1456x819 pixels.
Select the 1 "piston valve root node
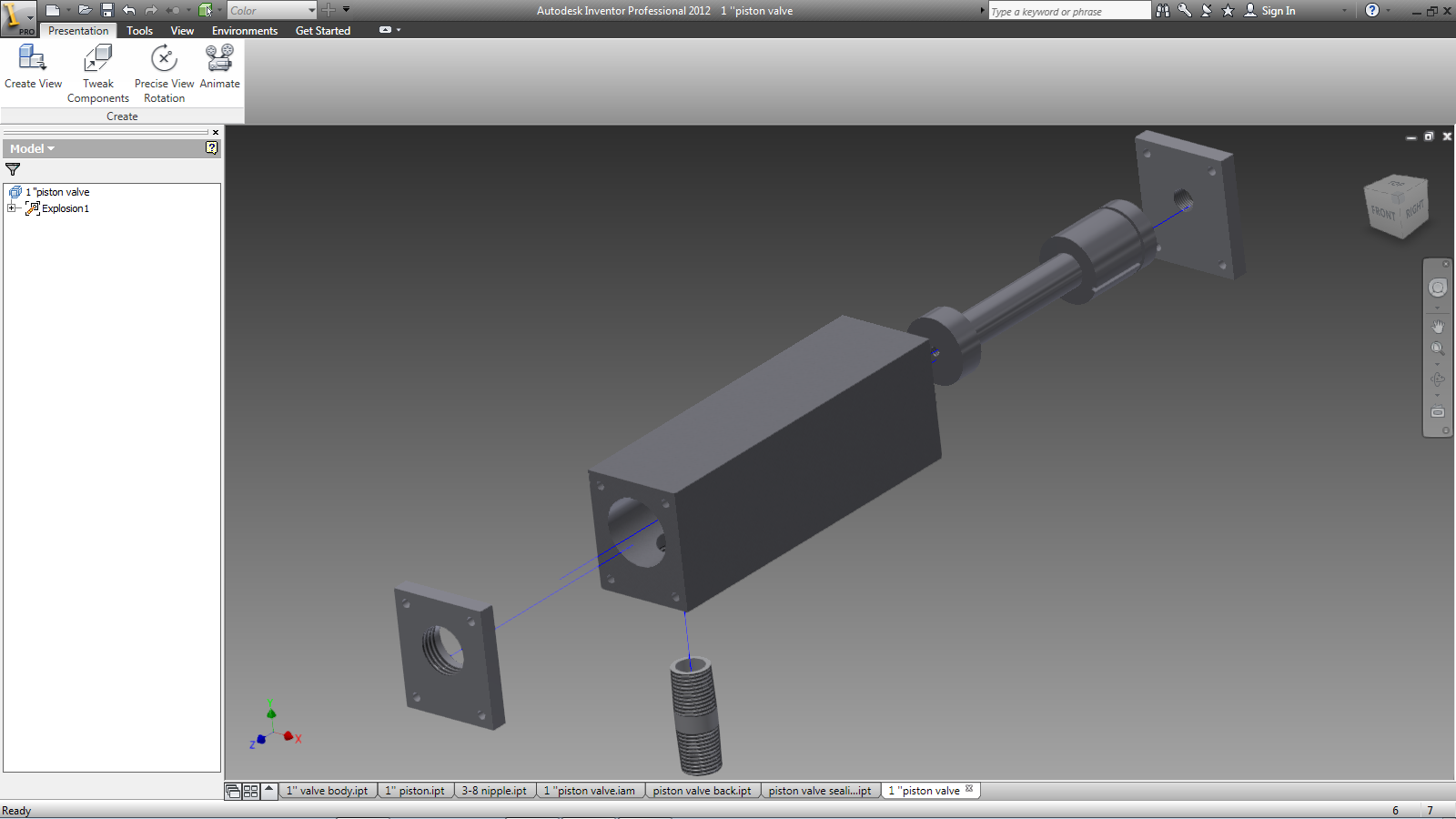tap(57, 192)
